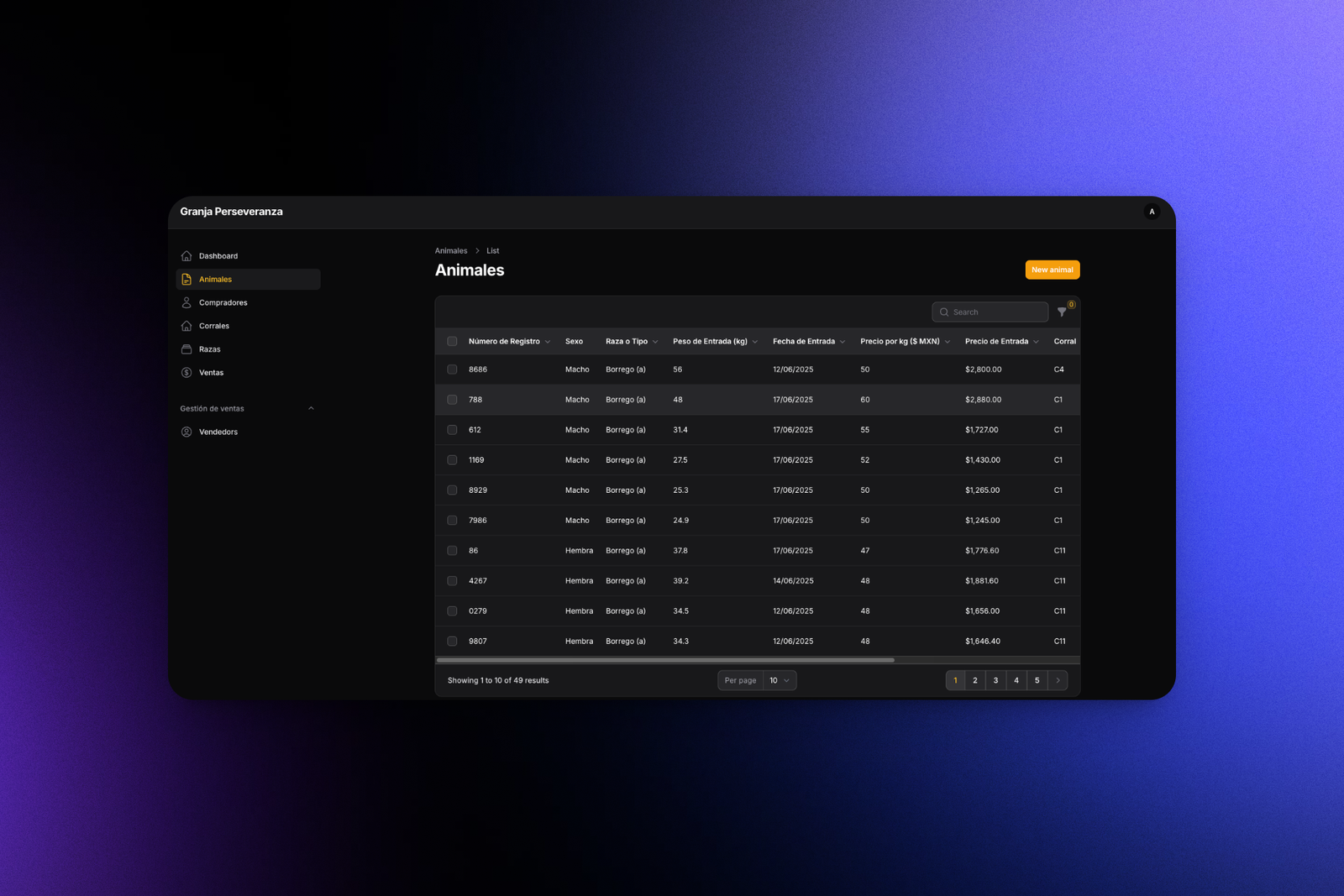1344x896 pixels.
Task: Toggle the select-all checkbox in table header
Action: (x=452, y=342)
